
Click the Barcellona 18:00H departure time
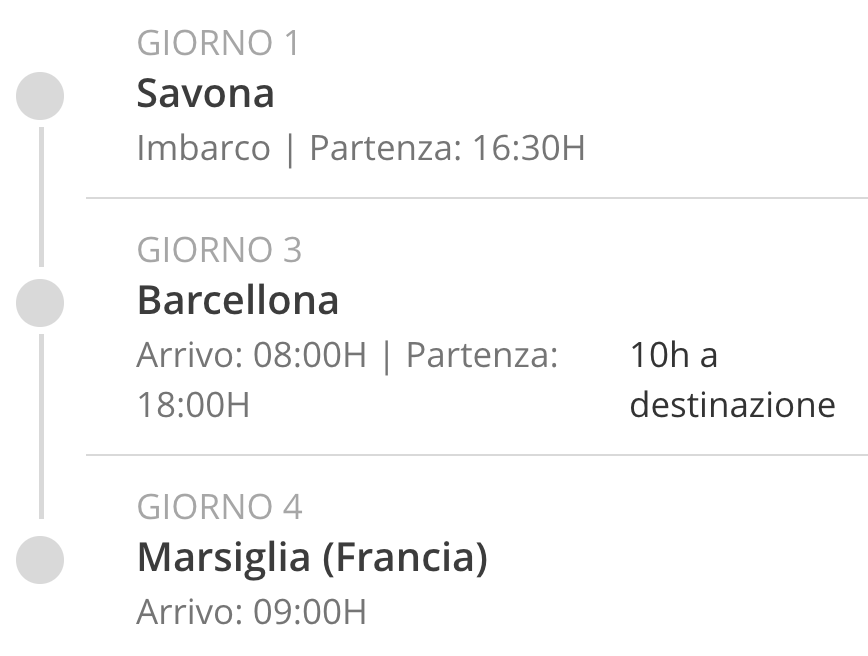193,405
